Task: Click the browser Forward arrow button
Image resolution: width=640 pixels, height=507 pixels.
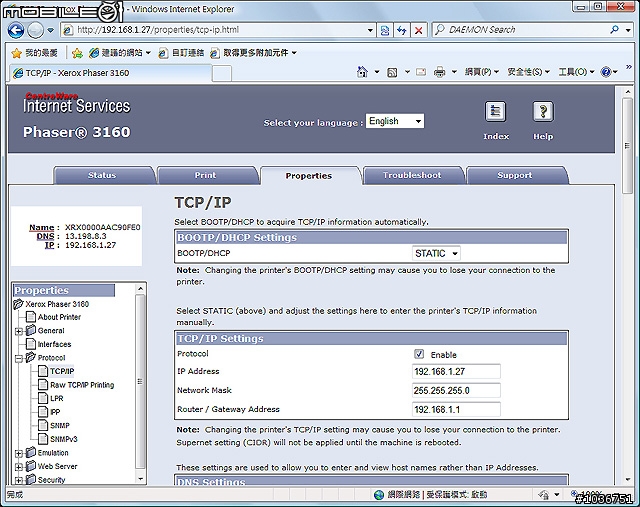Action: pos(36,30)
